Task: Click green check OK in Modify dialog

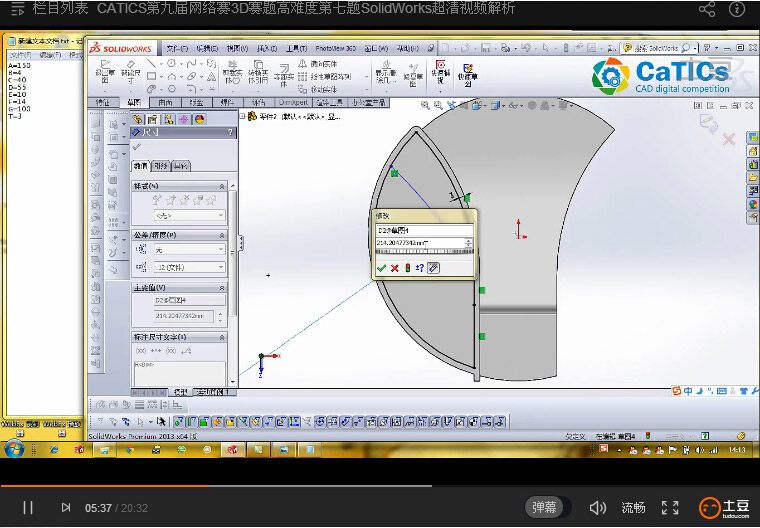Action: (x=381, y=268)
